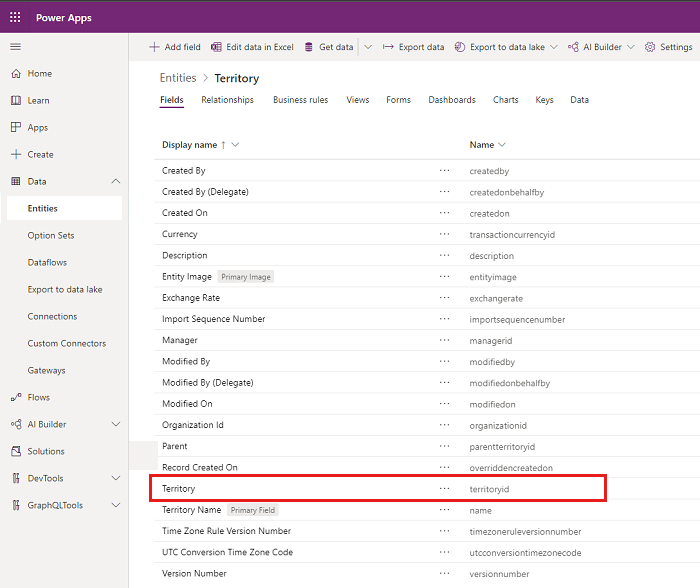Open more options for Territory field
This screenshot has height=588, width=700.
444,489
